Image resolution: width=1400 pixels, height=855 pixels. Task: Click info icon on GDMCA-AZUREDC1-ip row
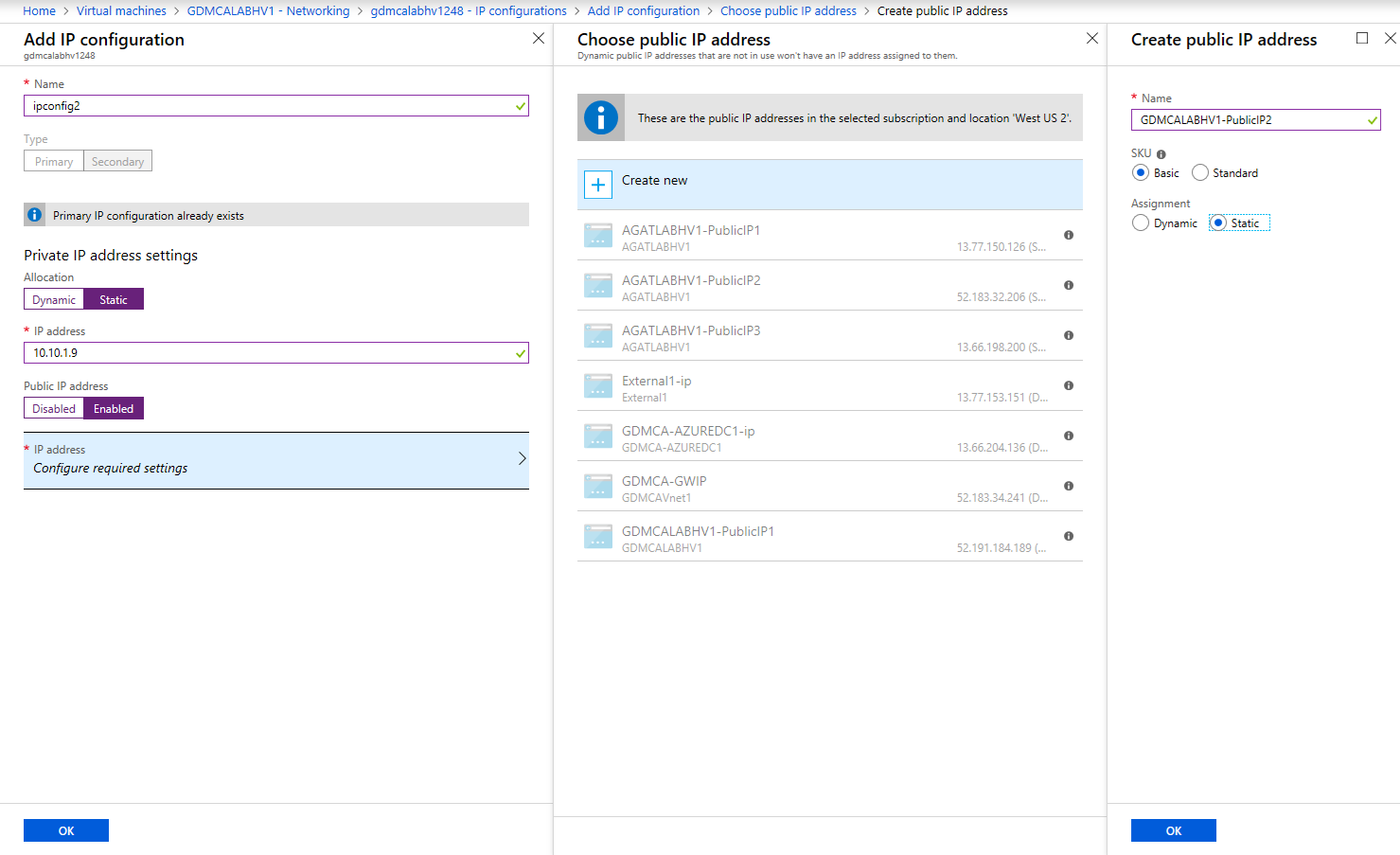(1069, 436)
